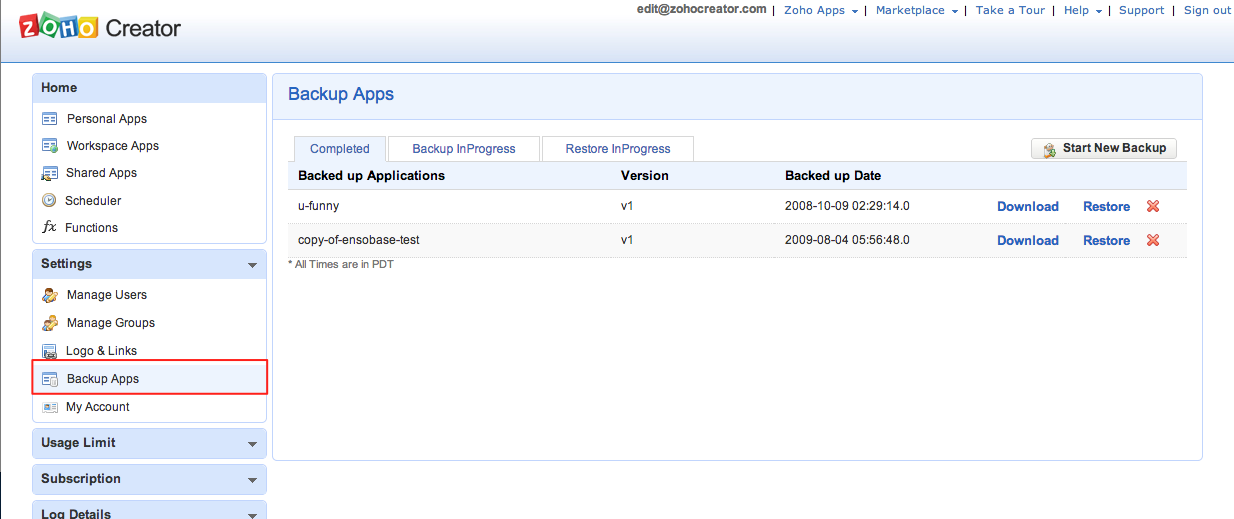Delete the copy-of-ensobase-test backup
Screen dimensions: 1234x519
click(1153, 240)
